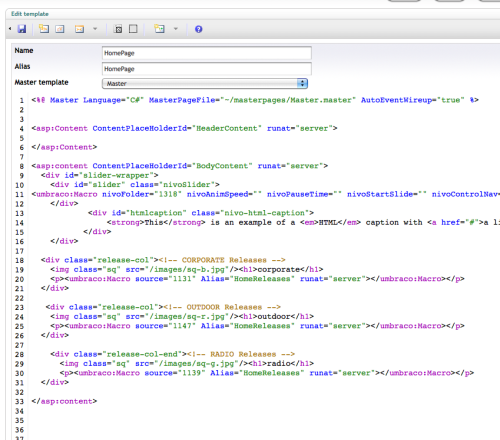
Task: Click the Insert dictionary item icon
Action: point(60,29)
